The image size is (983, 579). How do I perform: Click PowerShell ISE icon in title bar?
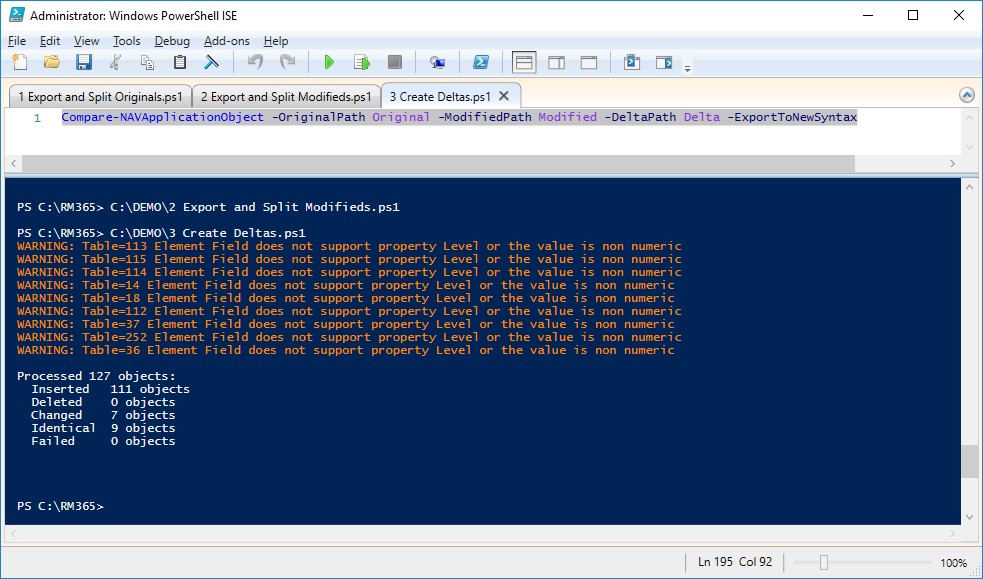[17, 15]
